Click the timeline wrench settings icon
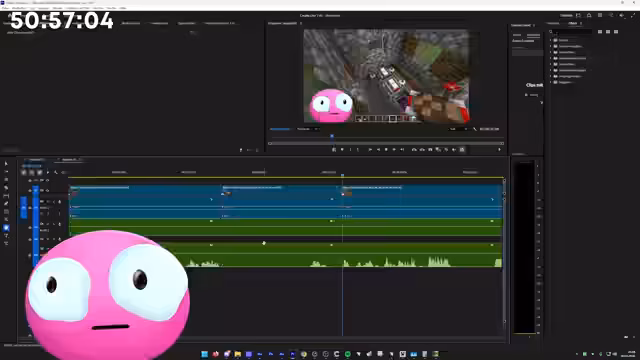The height and width of the screenshot is (360, 640). pyautogui.click(x=56, y=172)
